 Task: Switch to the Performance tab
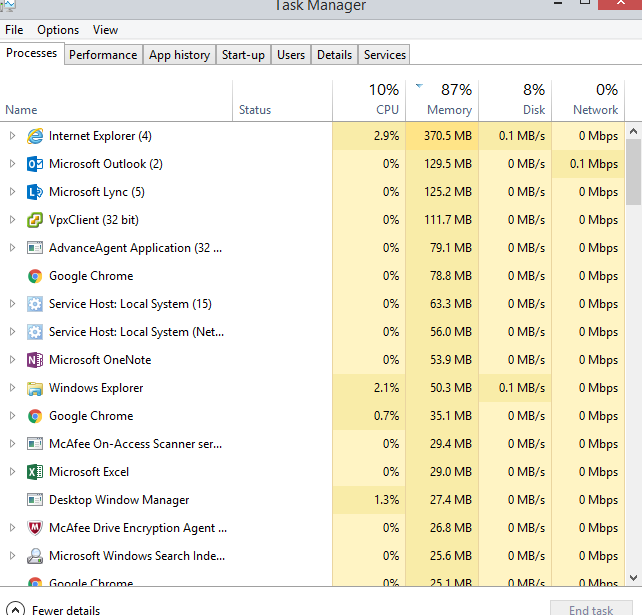tap(103, 55)
